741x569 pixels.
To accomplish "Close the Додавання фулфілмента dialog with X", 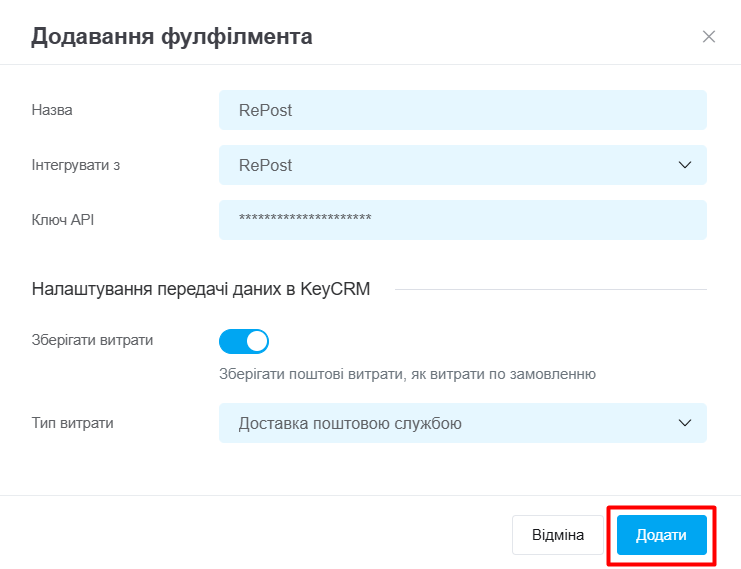I will click(x=708, y=36).
